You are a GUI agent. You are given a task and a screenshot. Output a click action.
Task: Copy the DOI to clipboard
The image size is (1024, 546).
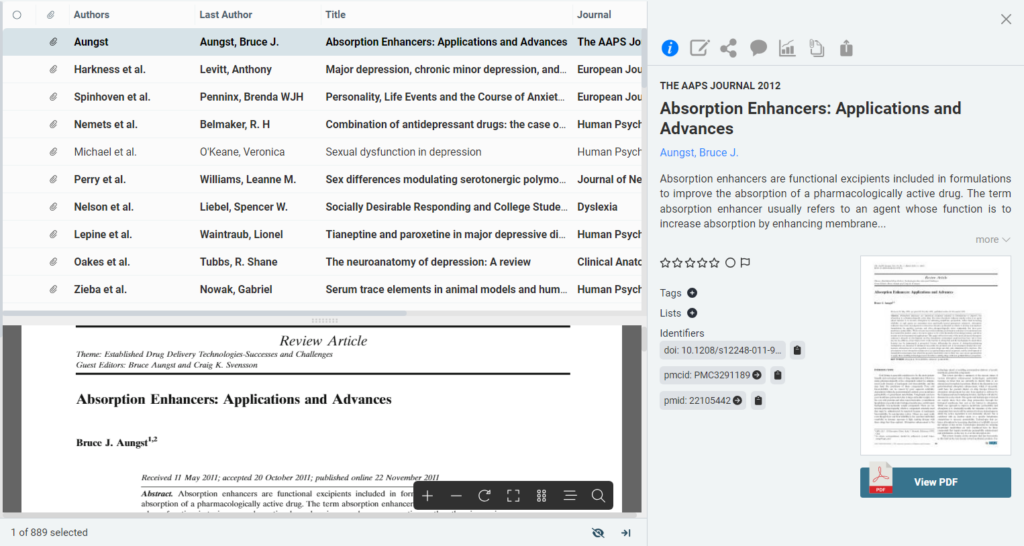(x=797, y=350)
